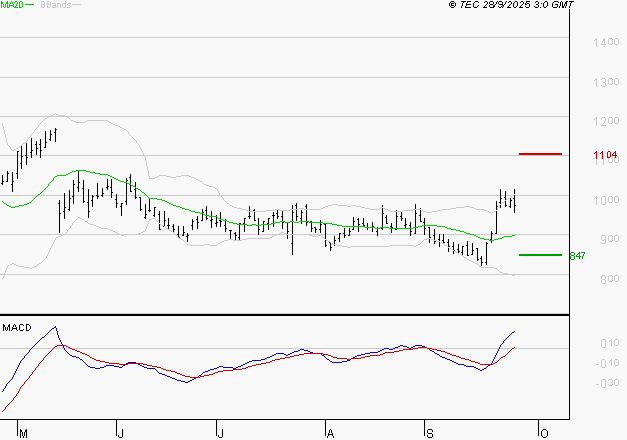This screenshot has width=627, height=440.
Task: Click the 1000 price axis label
Action: pos(606,201)
